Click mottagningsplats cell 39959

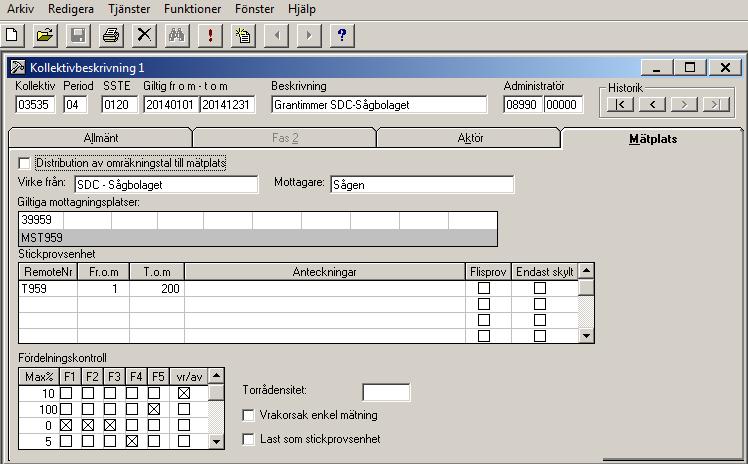point(41,220)
